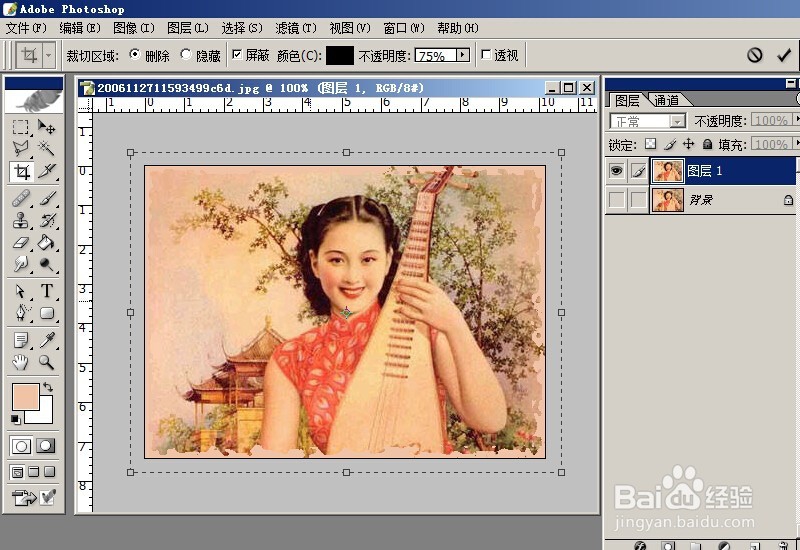This screenshot has height=550, width=800.
Task: Select the Move tool
Action: (x=46, y=127)
